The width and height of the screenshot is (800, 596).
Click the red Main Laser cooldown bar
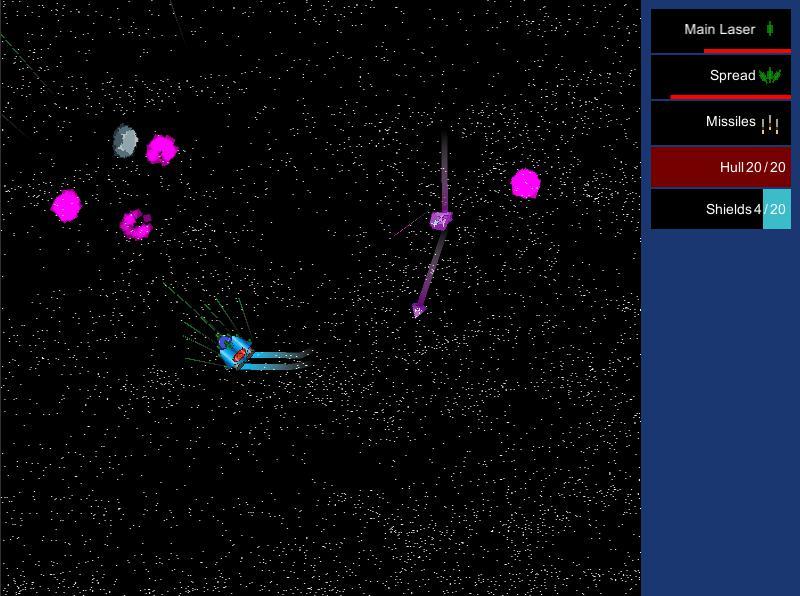tap(747, 51)
